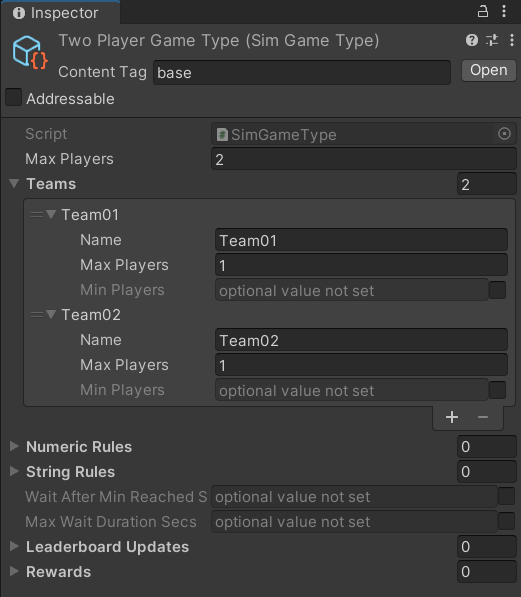Expand the Leaderboard Updates section
Viewport: 521px width, 597px height.
(x=14, y=546)
